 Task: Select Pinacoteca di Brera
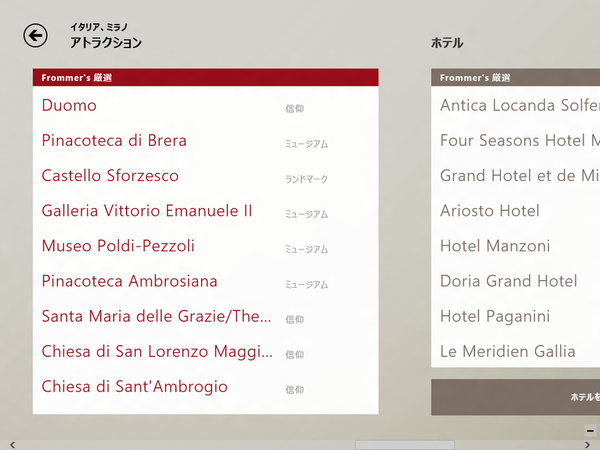click(114, 141)
